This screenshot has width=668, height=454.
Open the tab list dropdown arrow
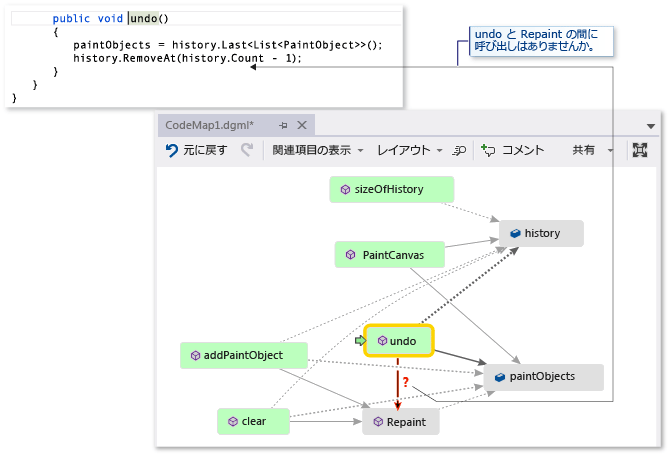coord(651,126)
